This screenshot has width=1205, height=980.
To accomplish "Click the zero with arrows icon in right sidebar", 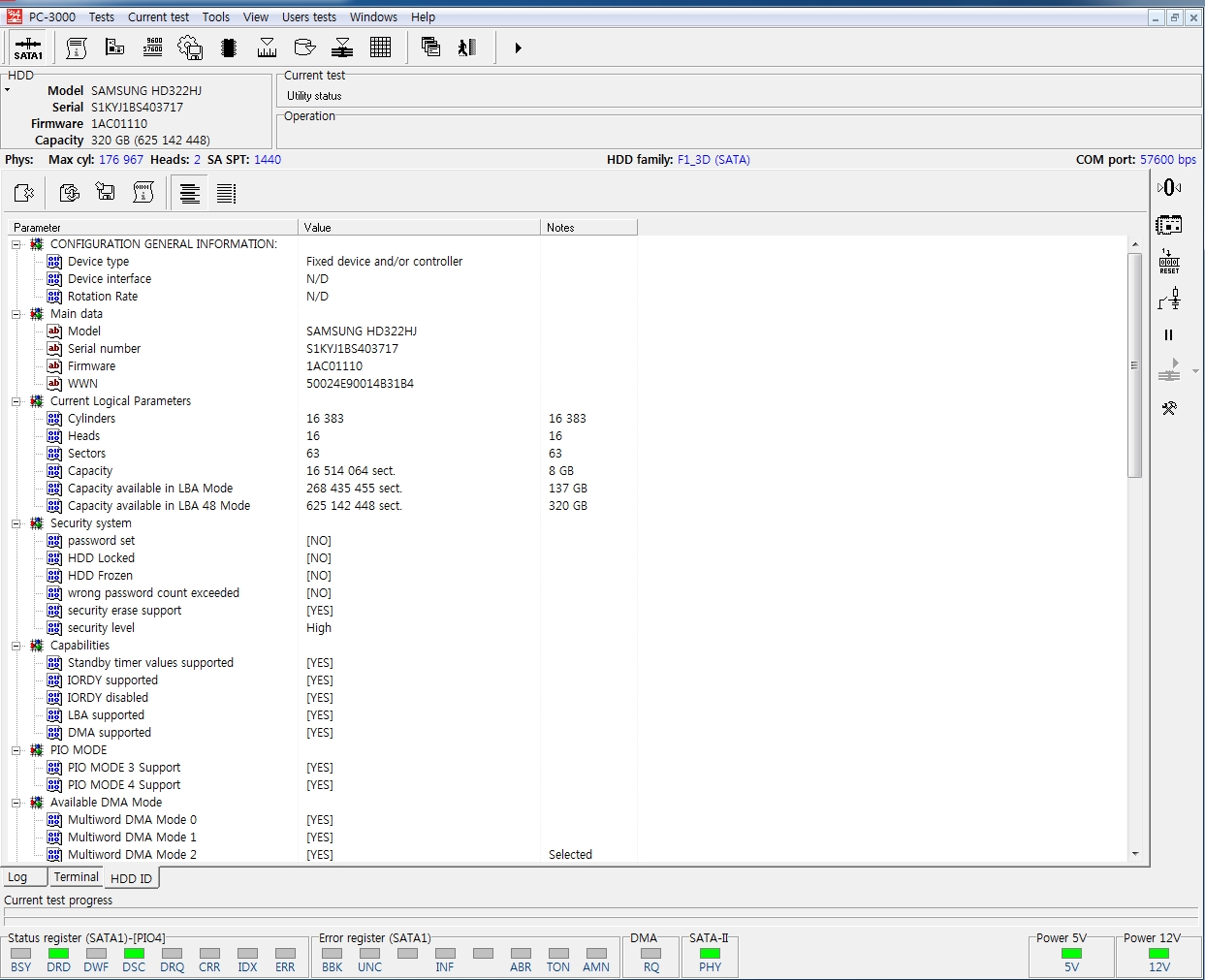I will click(x=1169, y=187).
